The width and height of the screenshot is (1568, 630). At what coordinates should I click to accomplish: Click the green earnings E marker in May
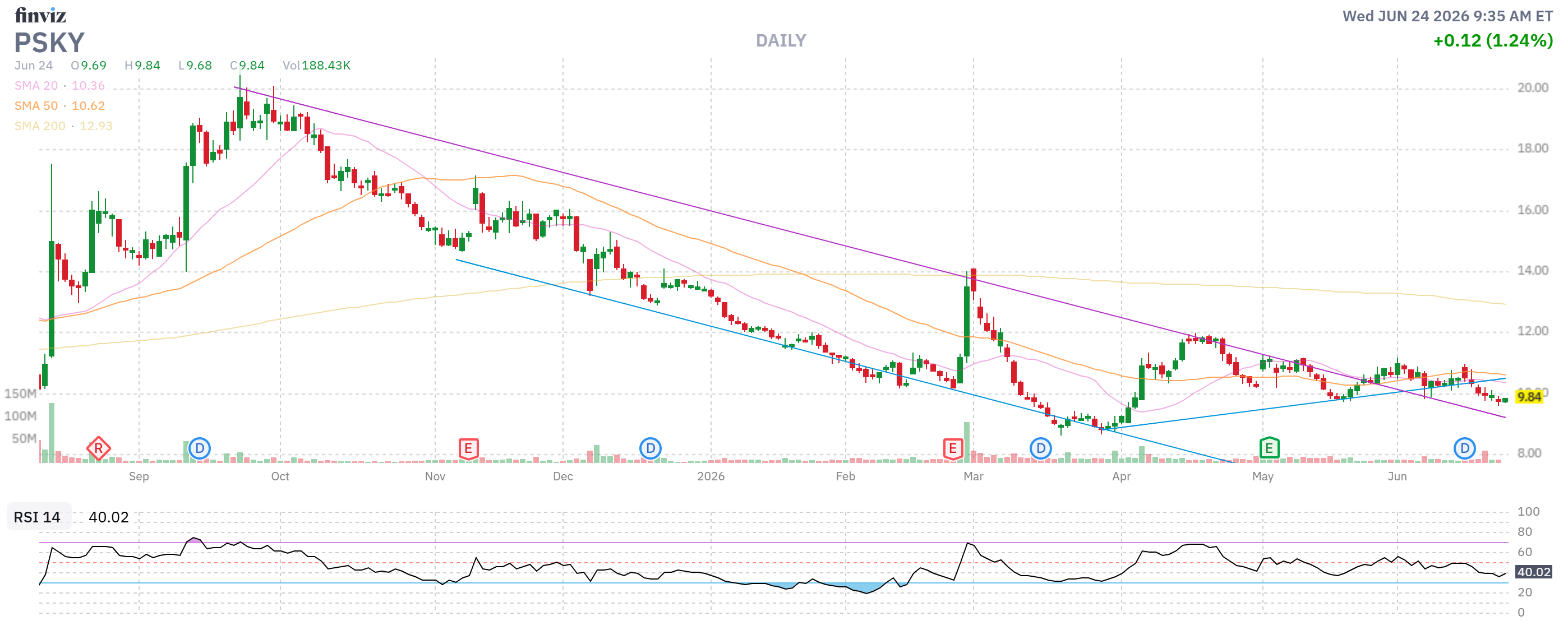[x=1269, y=449]
